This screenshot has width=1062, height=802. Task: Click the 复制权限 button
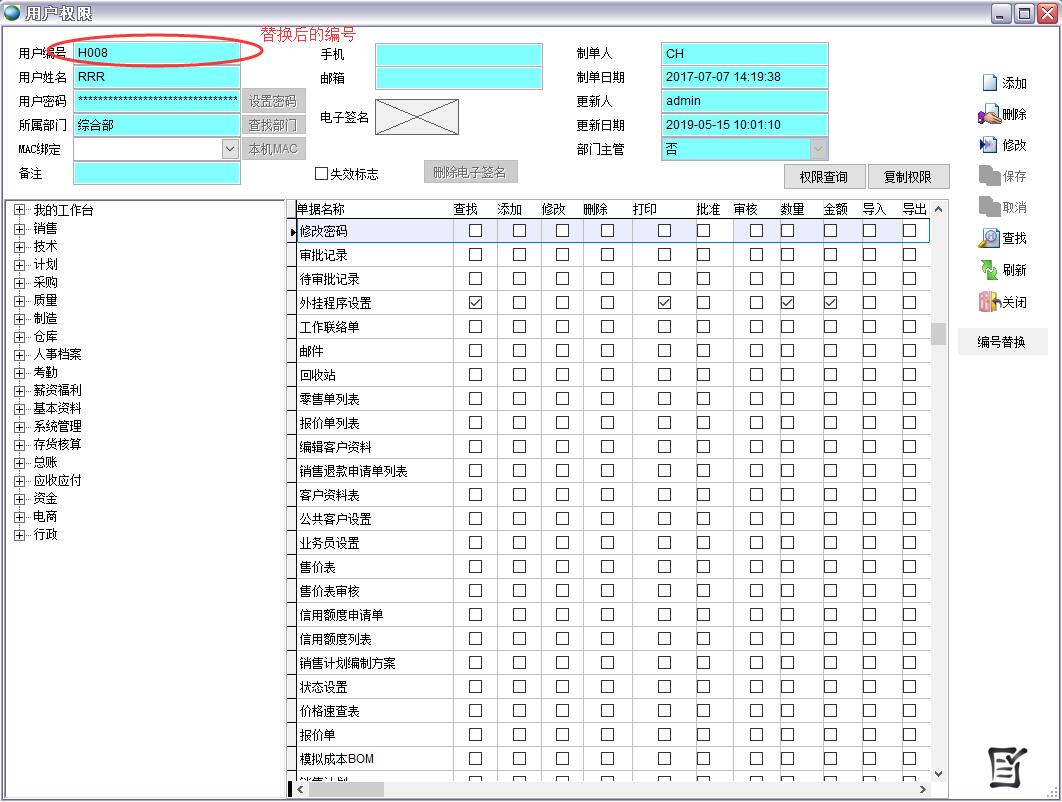pyautogui.click(x=907, y=177)
